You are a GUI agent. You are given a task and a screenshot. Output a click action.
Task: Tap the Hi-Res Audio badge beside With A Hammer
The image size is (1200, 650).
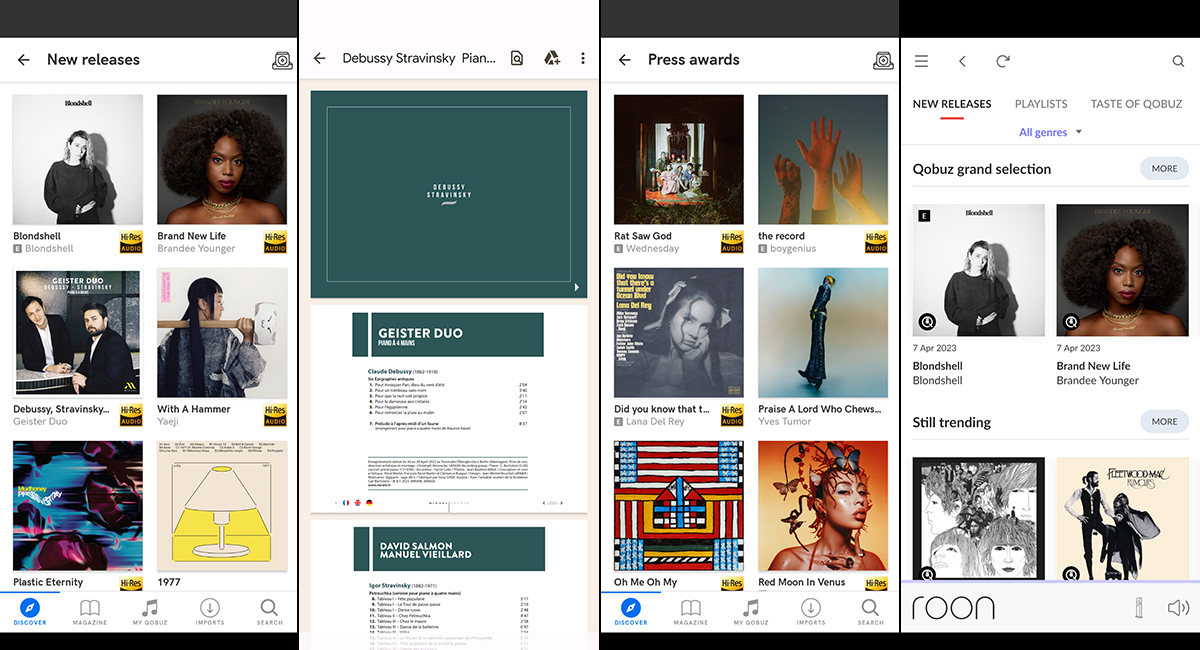point(275,415)
